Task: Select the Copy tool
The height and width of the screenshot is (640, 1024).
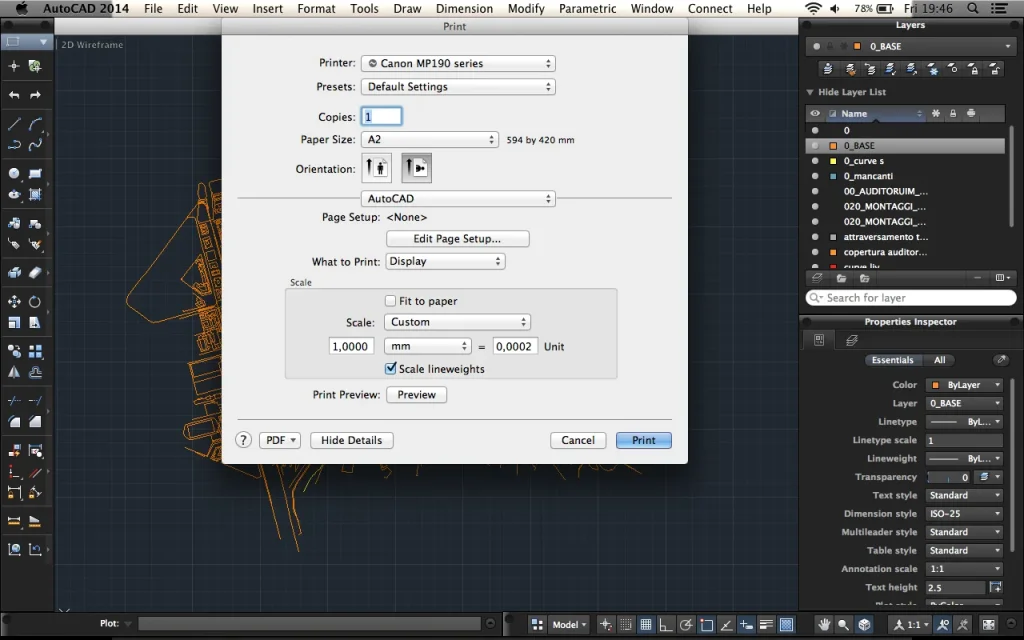Action: 14,351
